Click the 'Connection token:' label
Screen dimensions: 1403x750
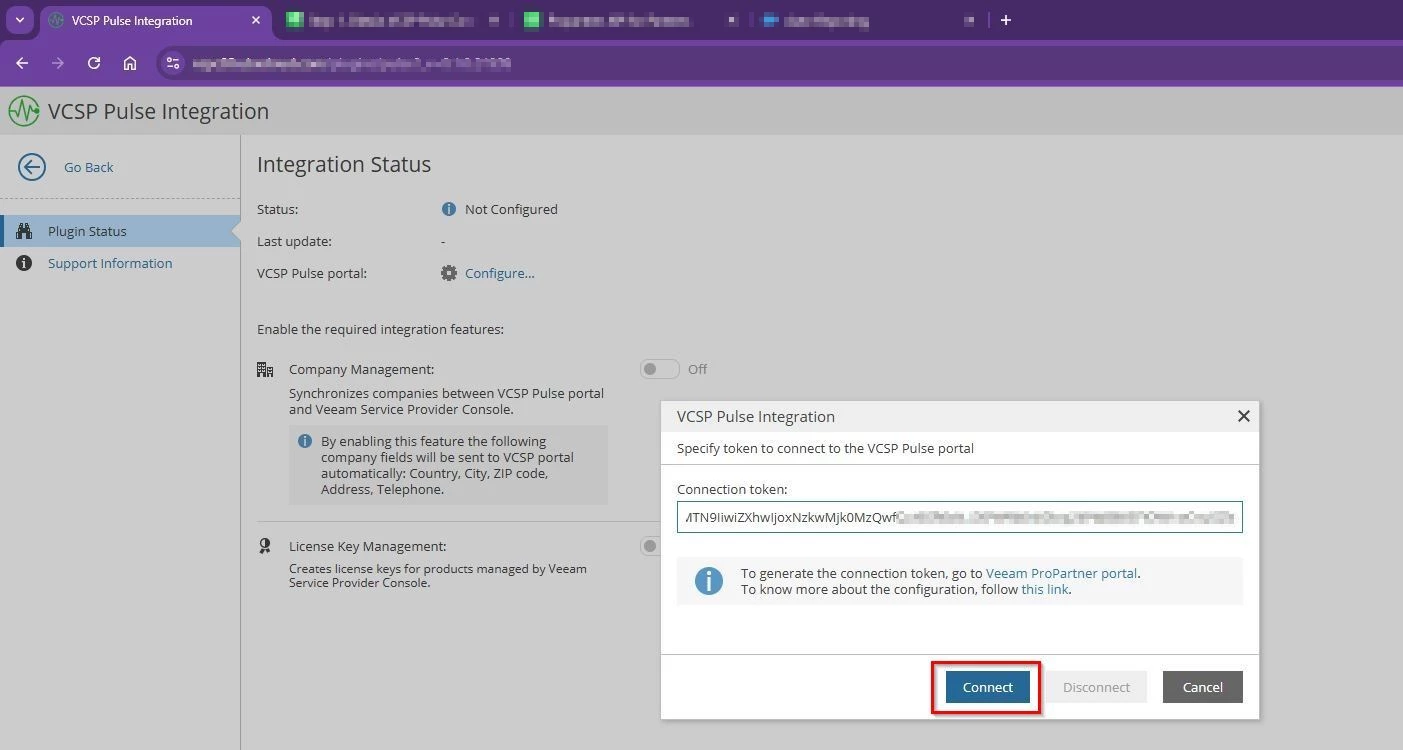[x=732, y=489]
